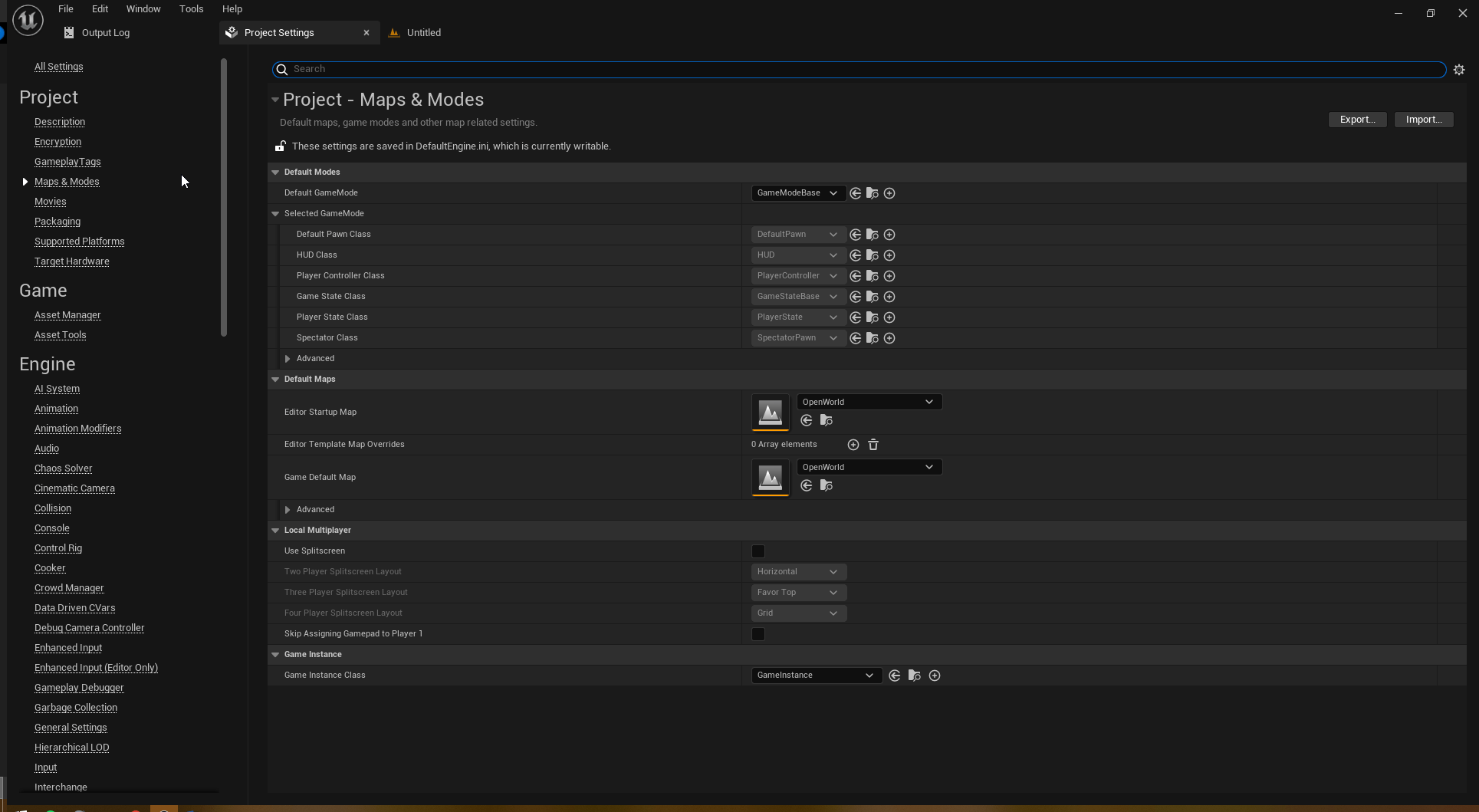Browse to Game Default Map in Content Browser
Screen dimensions: 1479x812
coord(826,485)
